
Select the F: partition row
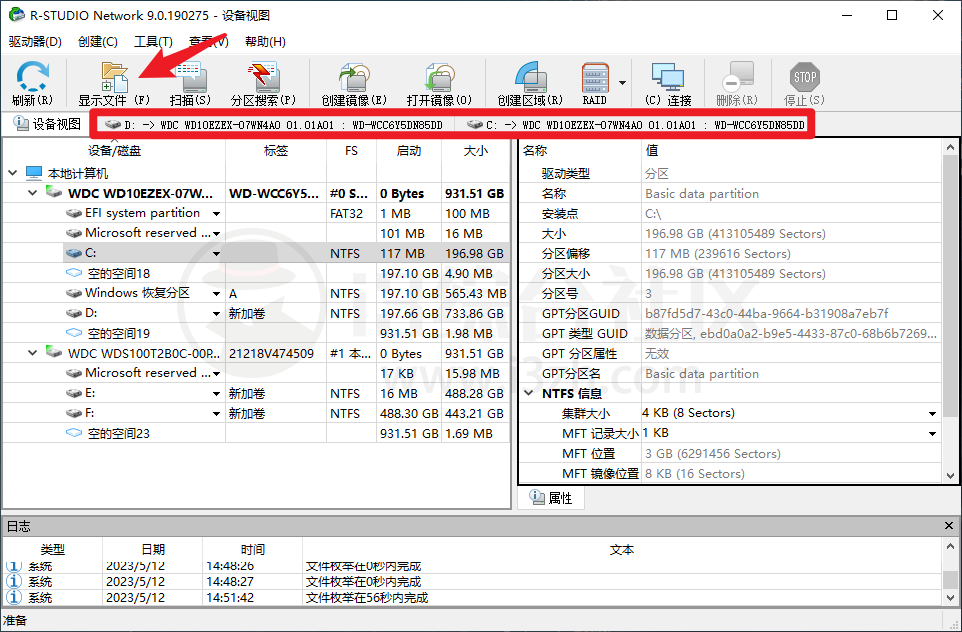(256, 414)
